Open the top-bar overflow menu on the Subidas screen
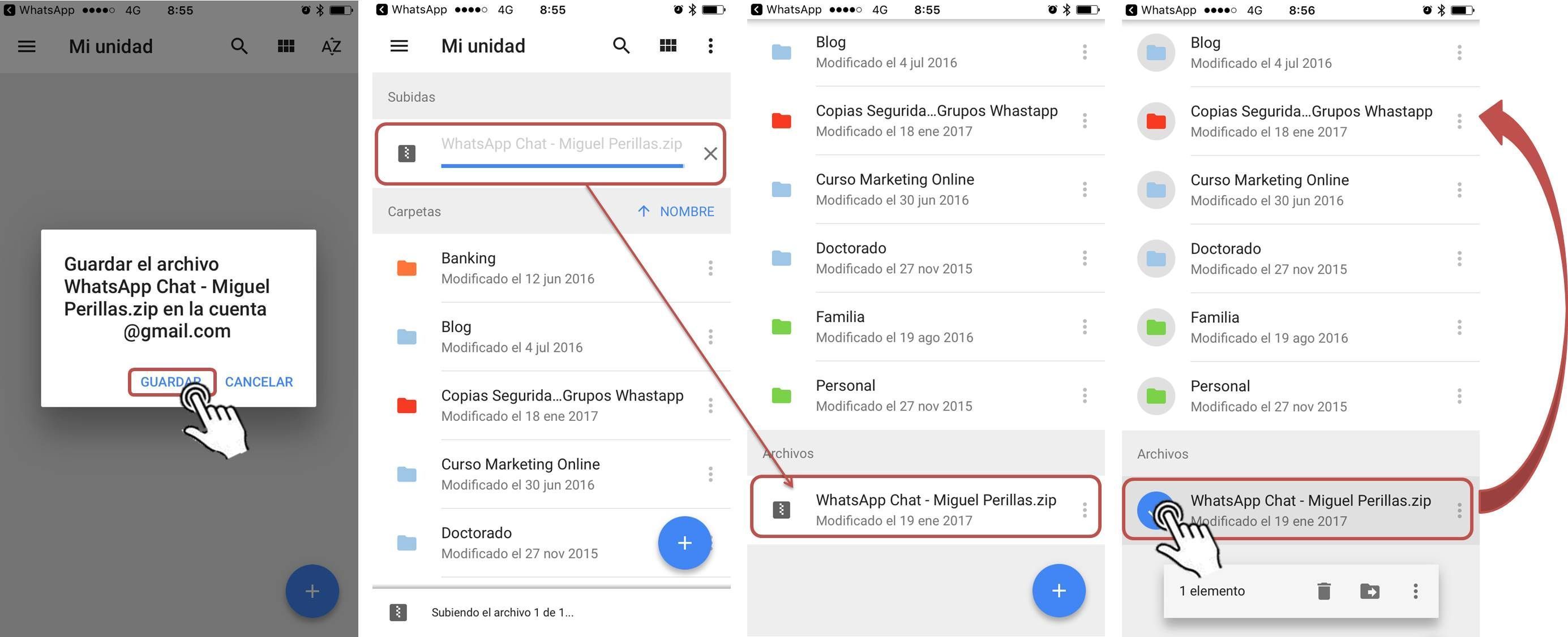 (x=710, y=46)
